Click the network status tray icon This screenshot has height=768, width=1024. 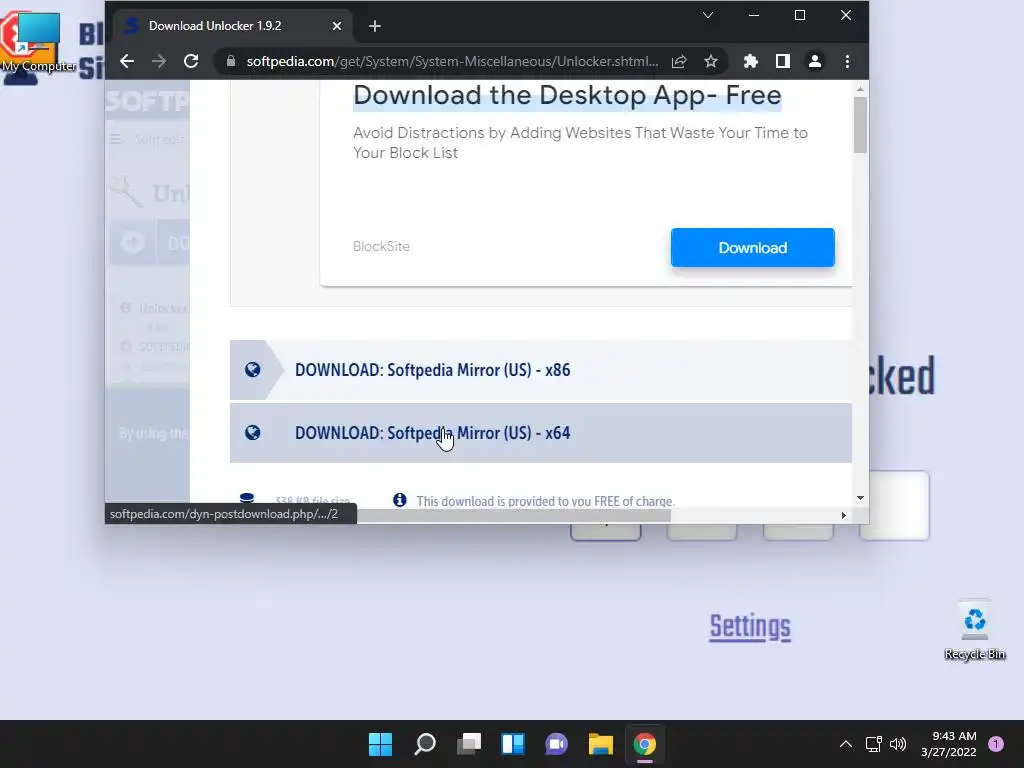point(873,744)
